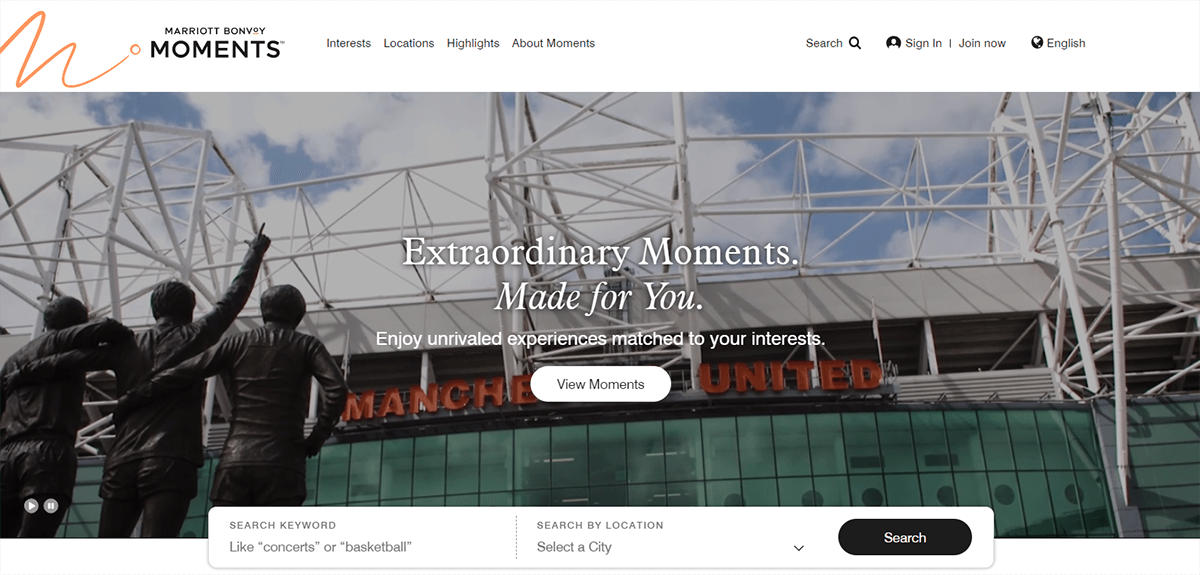The image size is (1200, 575).
Task: Open the English language selector
Action: [x=1058, y=43]
